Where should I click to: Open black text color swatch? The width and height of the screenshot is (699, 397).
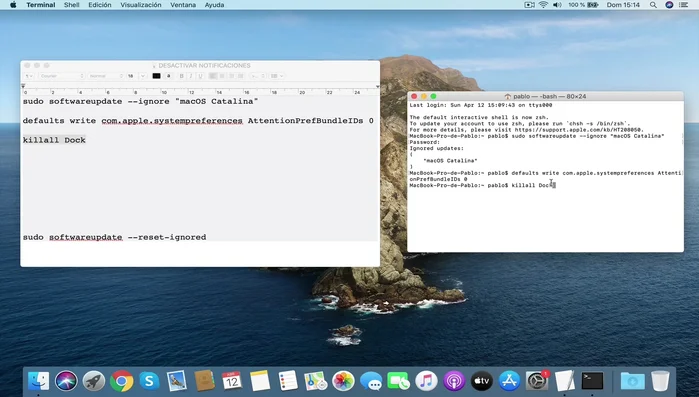156,76
